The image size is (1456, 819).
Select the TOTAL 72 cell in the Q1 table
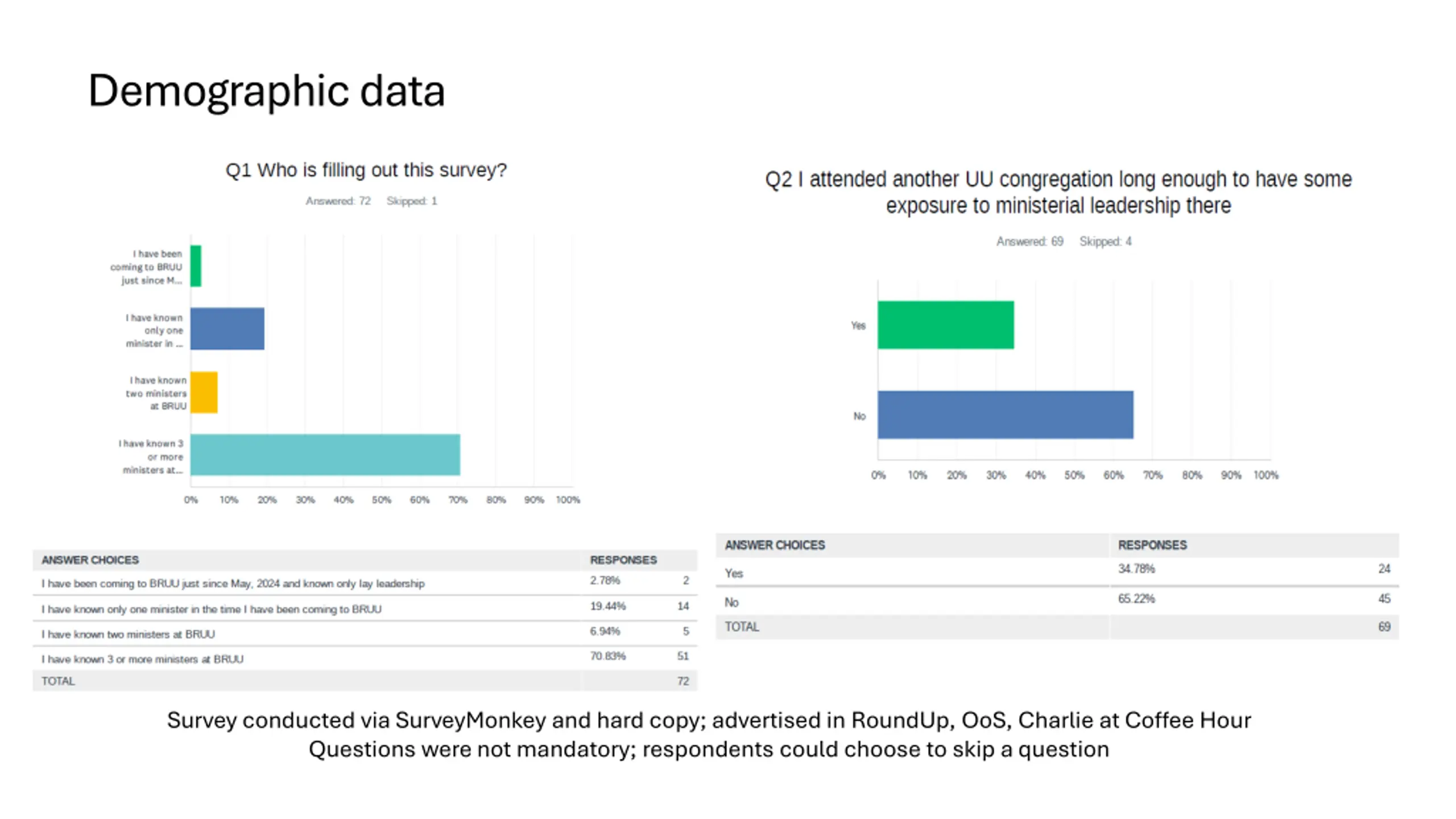click(x=682, y=681)
